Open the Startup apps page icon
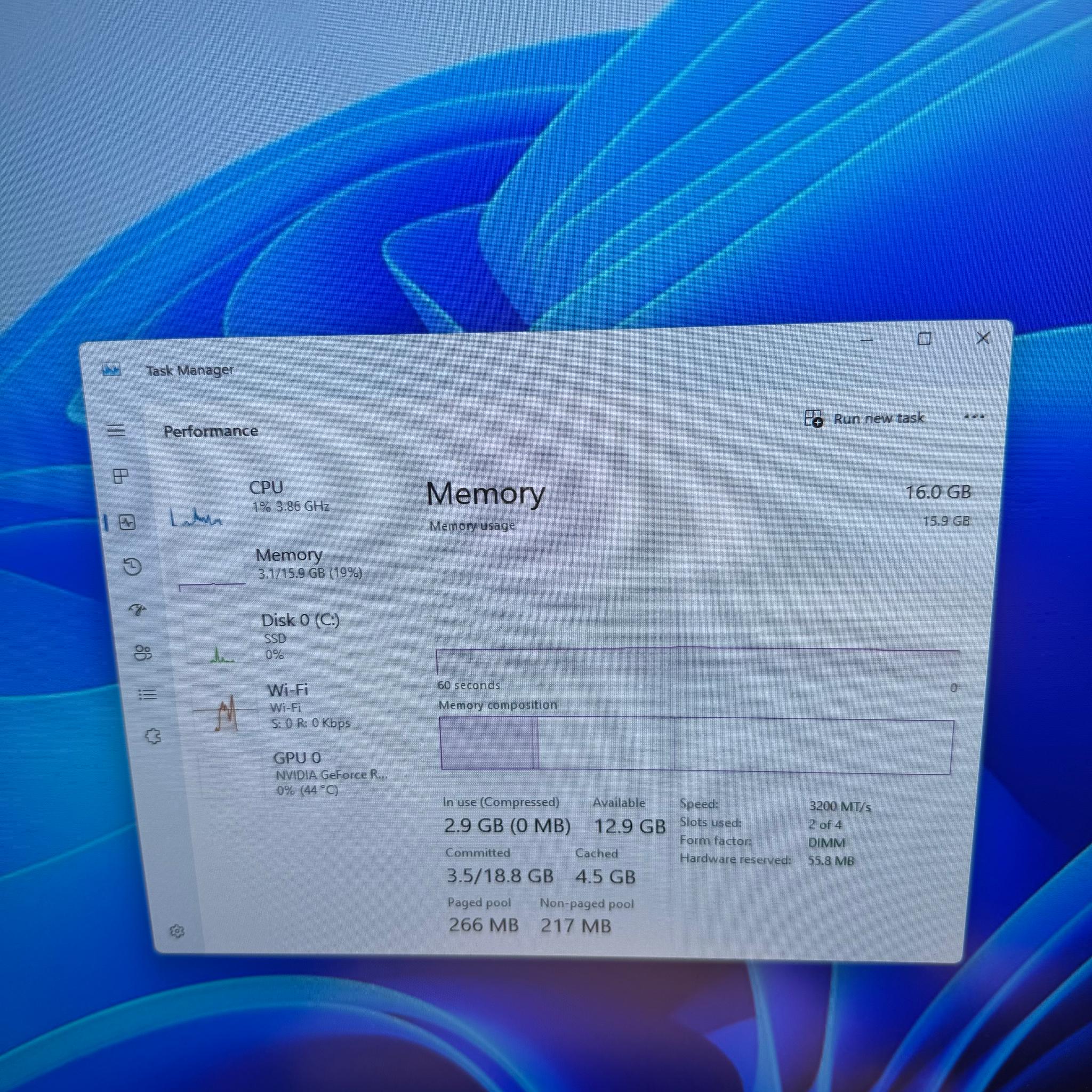 pos(137,609)
